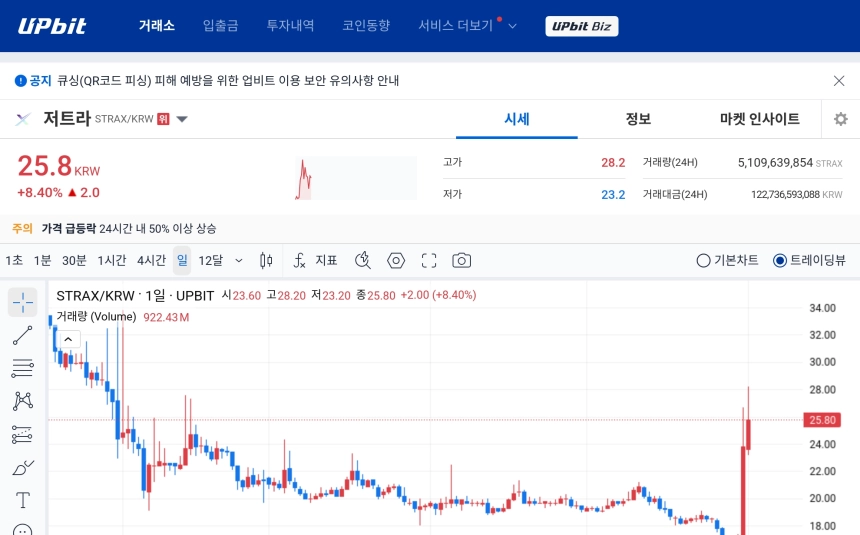Select the brush drawing tool
Image resolution: width=860 pixels, height=535 pixels.
coord(22,468)
